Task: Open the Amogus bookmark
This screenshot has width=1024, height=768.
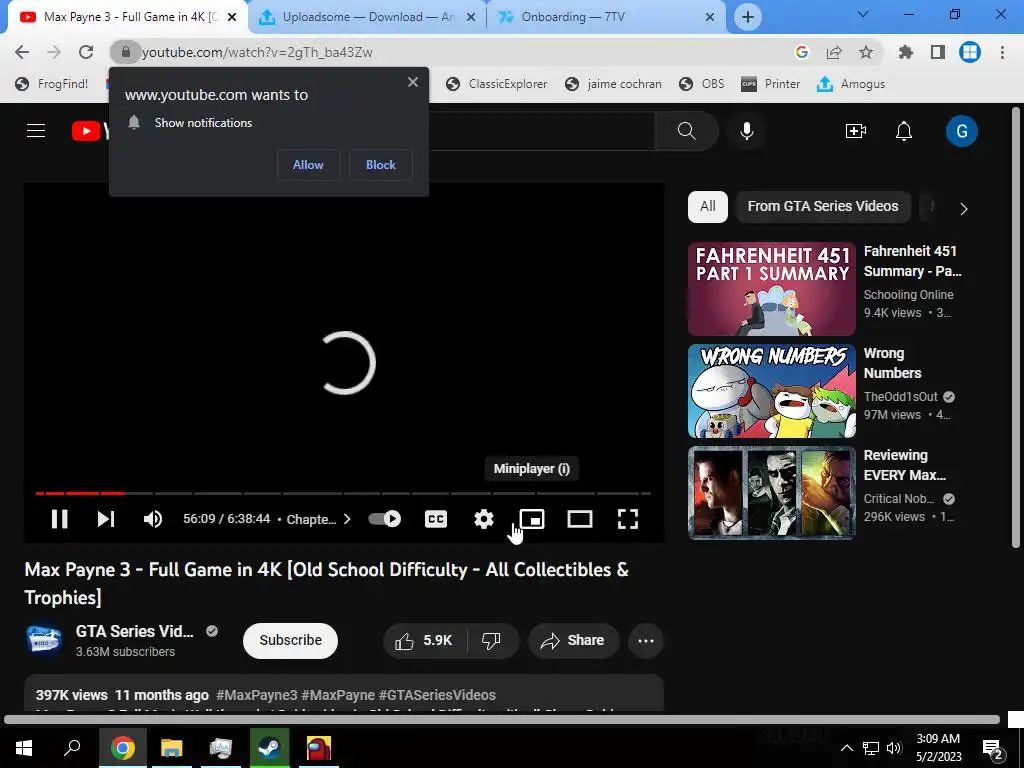Action: click(x=851, y=84)
